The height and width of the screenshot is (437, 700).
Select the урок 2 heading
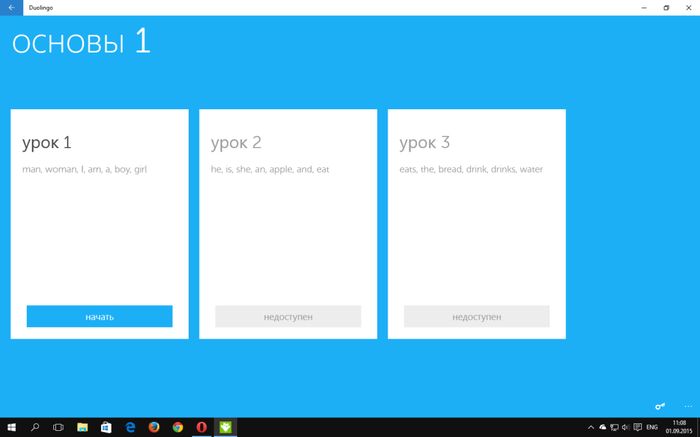[236, 143]
